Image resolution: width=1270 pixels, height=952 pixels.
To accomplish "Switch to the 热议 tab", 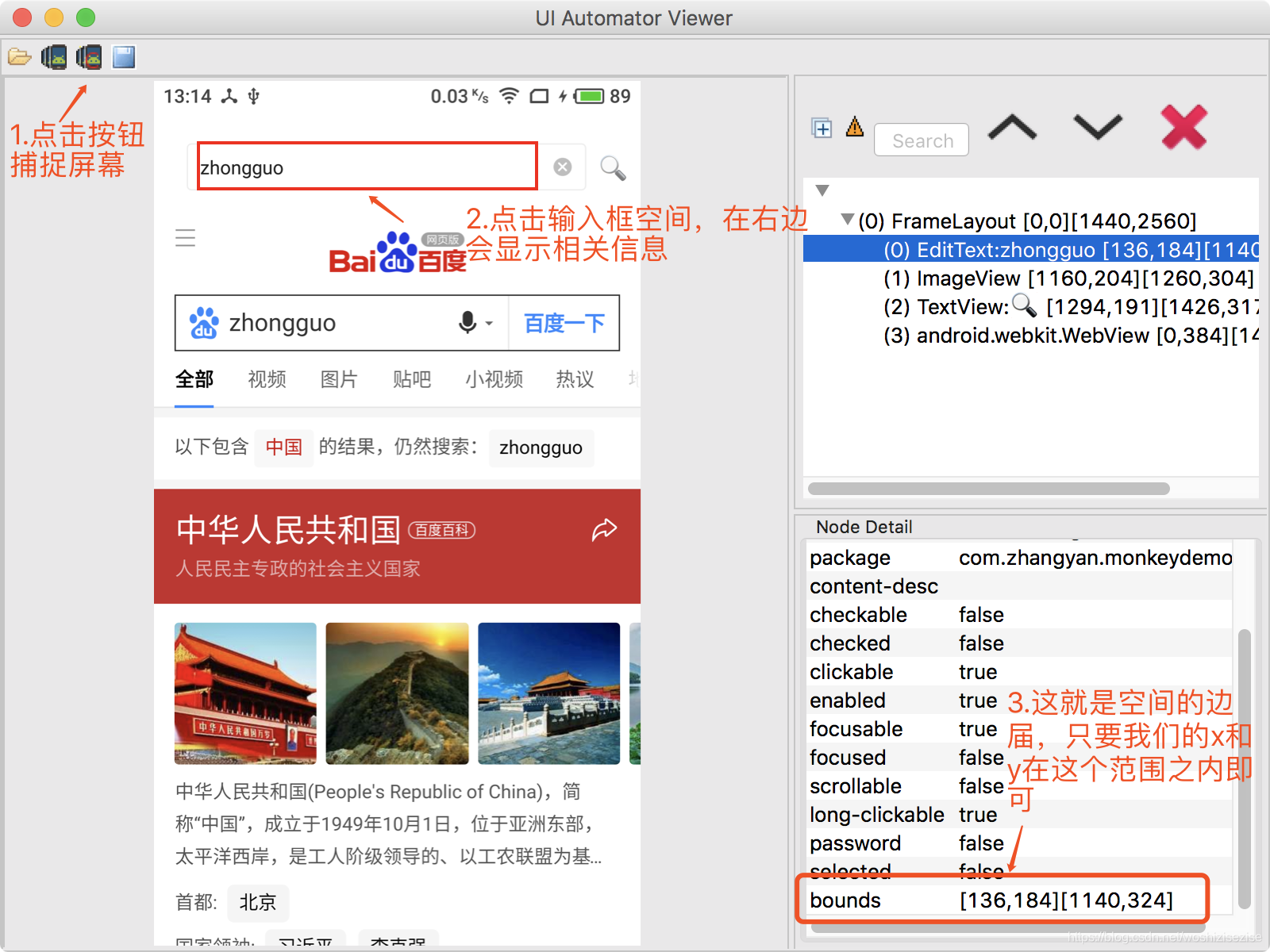I will (x=575, y=379).
